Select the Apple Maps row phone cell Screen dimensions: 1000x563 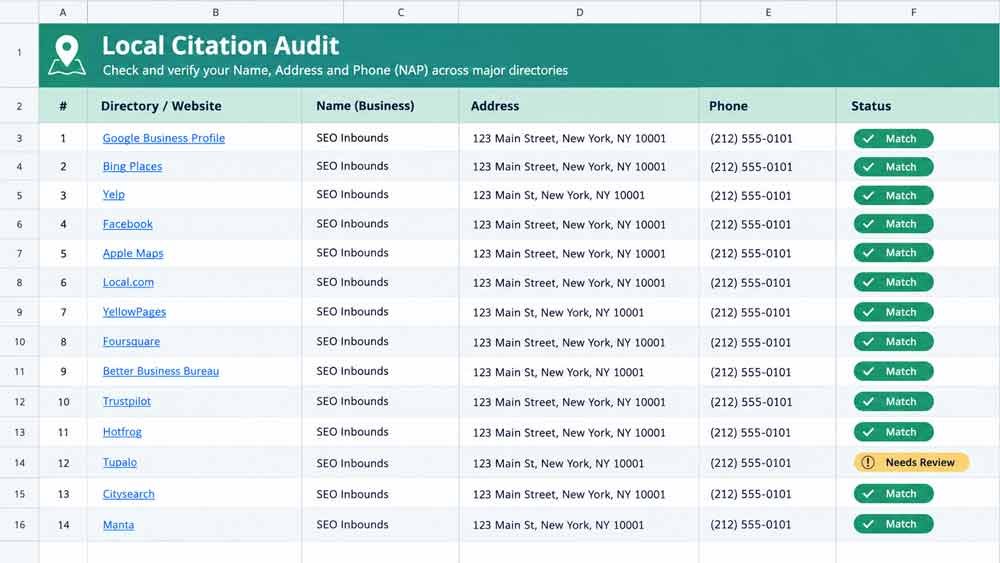[x=767, y=253]
